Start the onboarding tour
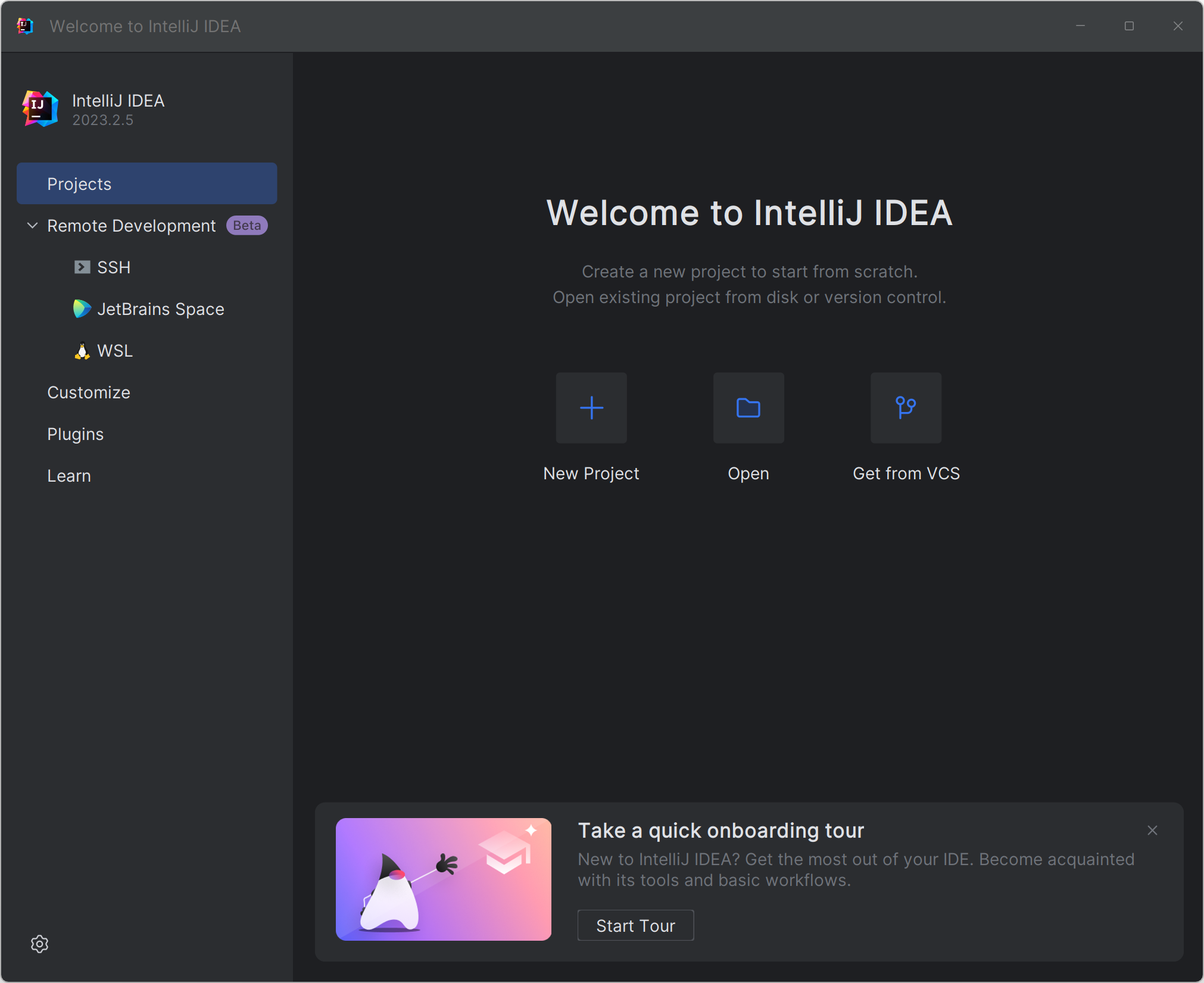The width and height of the screenshot is (1204, 983). tap(635, 926)
